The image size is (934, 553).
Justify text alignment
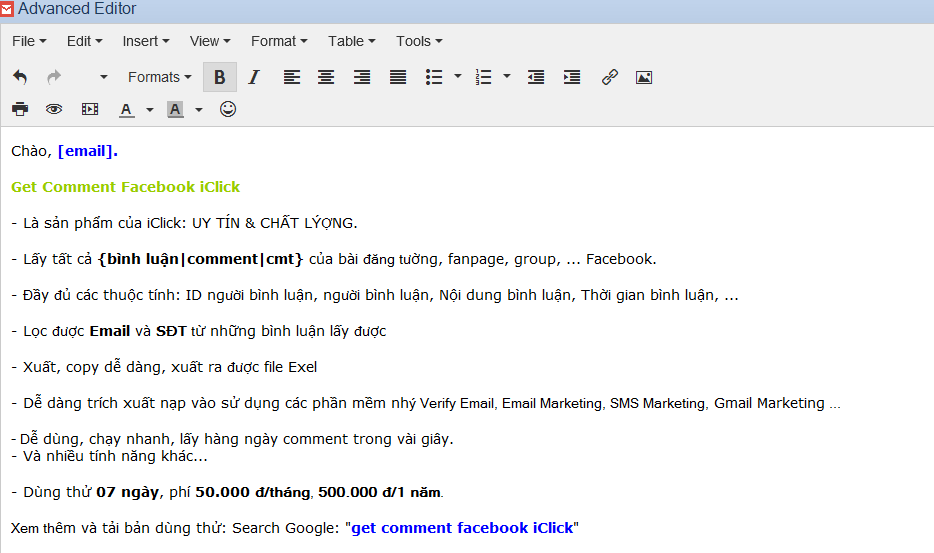[x=398, y=77]
